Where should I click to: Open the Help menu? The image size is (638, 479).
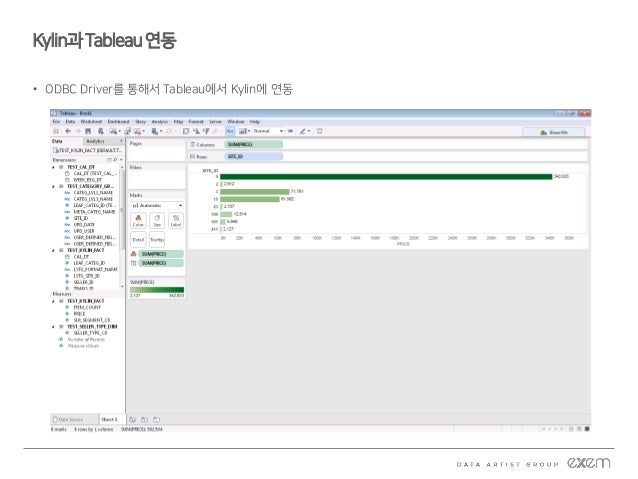[255, 122]
